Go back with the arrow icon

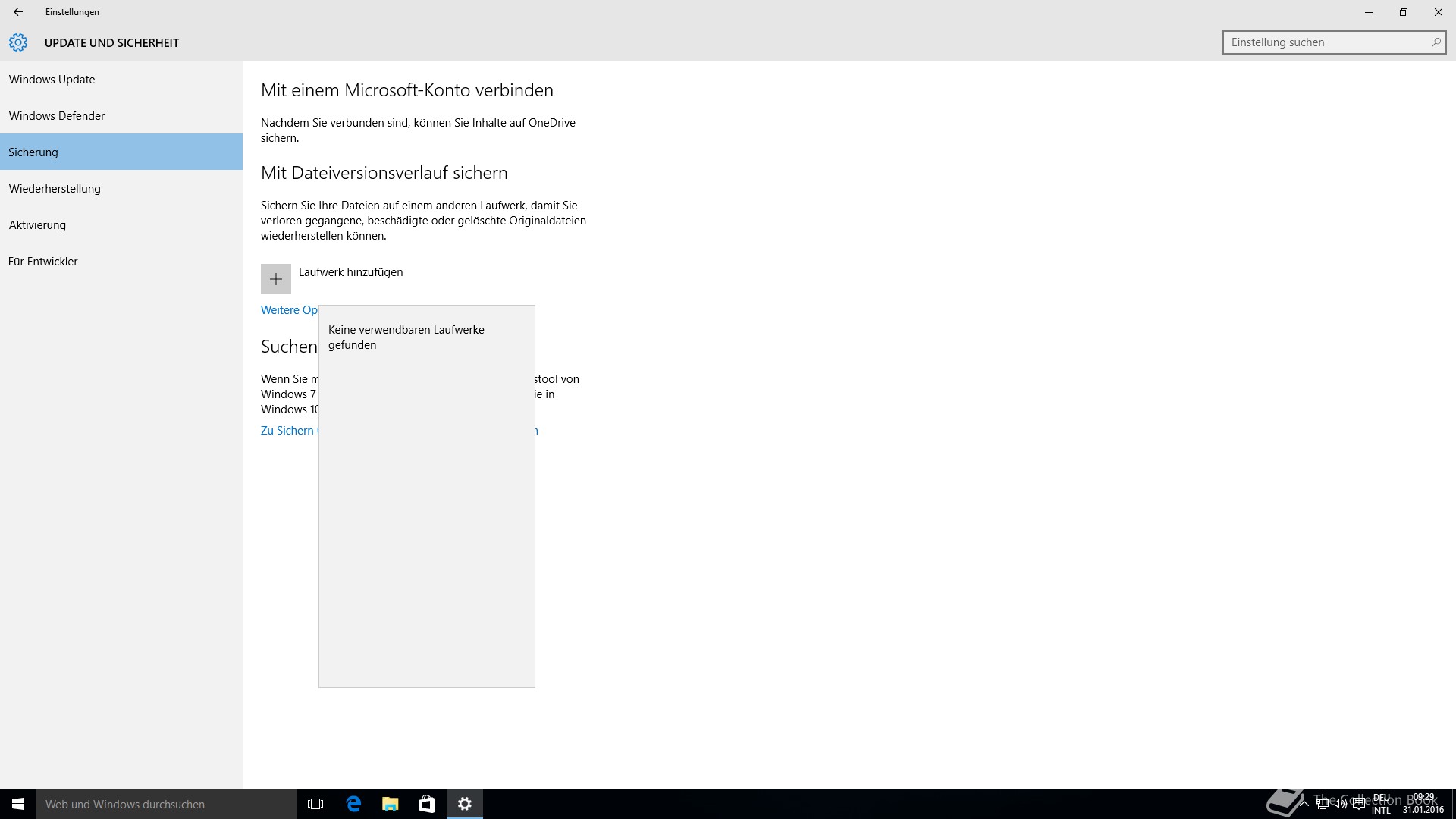click(x=18, y=12)
